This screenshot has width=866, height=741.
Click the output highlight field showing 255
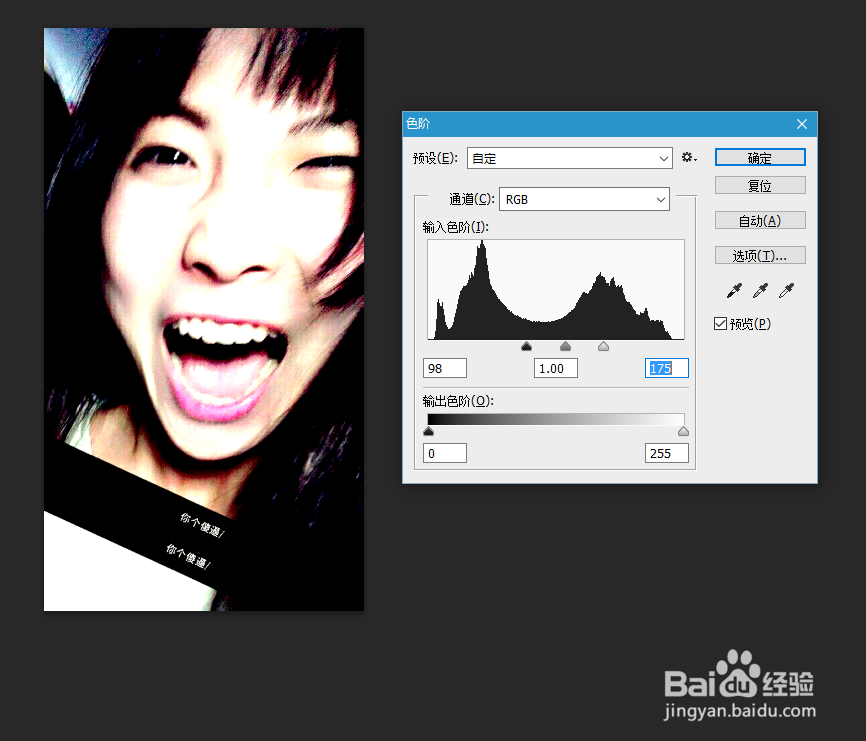tap(667, 453)
